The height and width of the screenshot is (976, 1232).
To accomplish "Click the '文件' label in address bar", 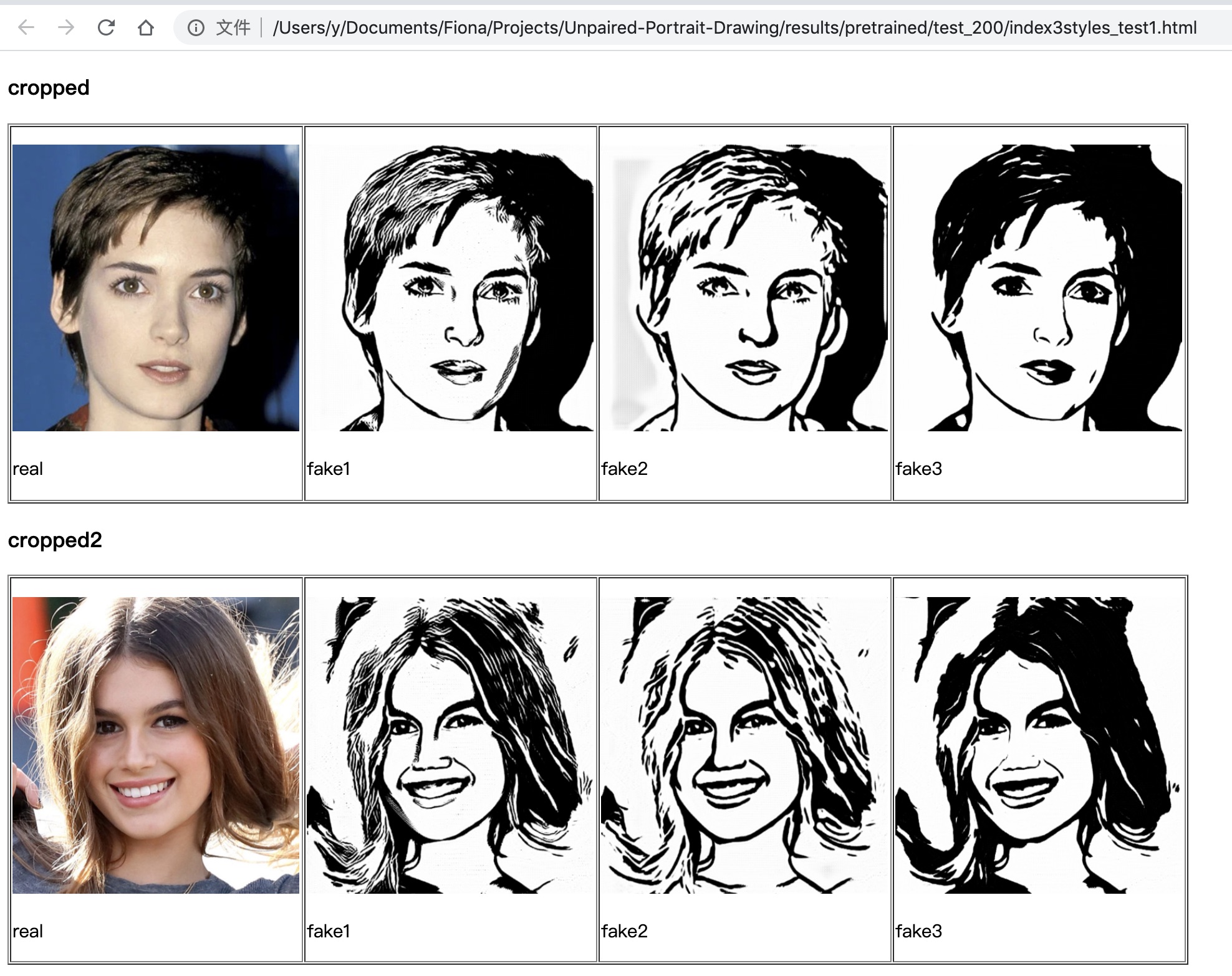I will click(233, 28).
